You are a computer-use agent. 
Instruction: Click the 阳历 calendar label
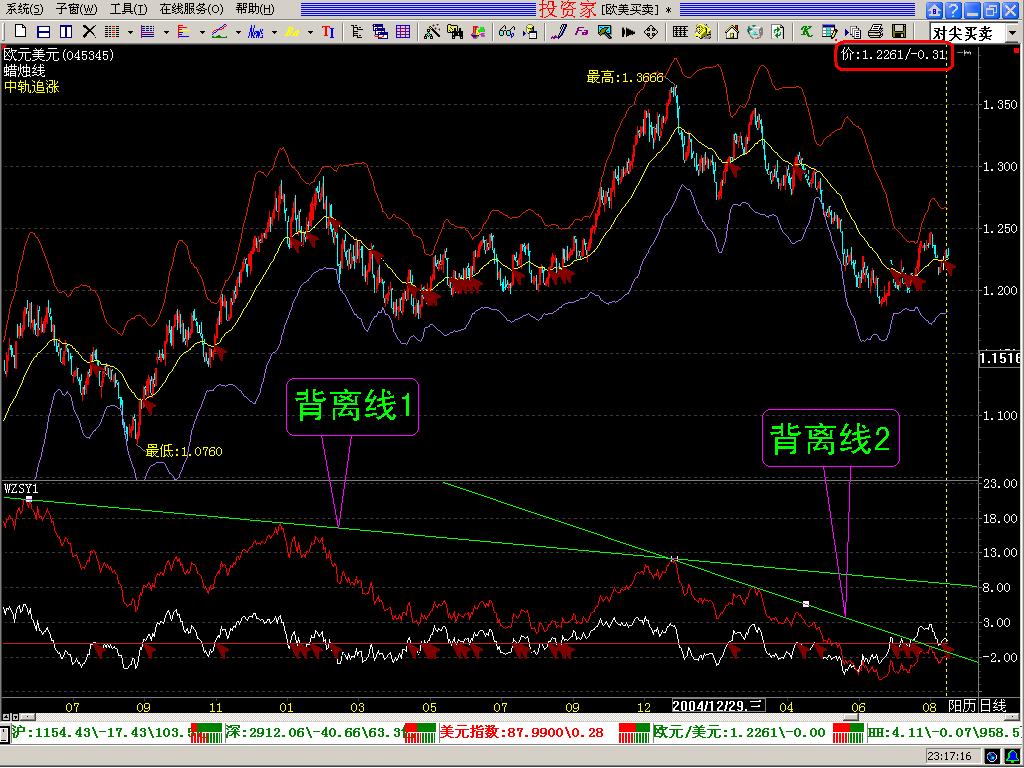963,705
